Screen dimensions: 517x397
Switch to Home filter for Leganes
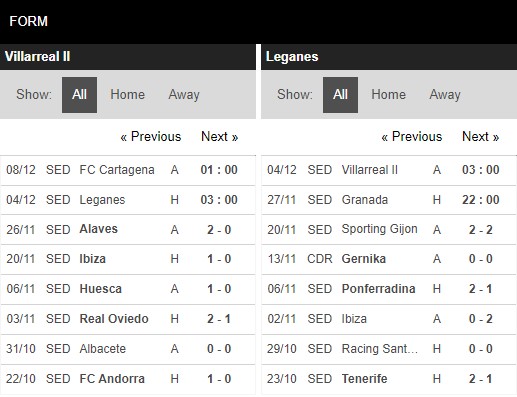tap(389, 95)
